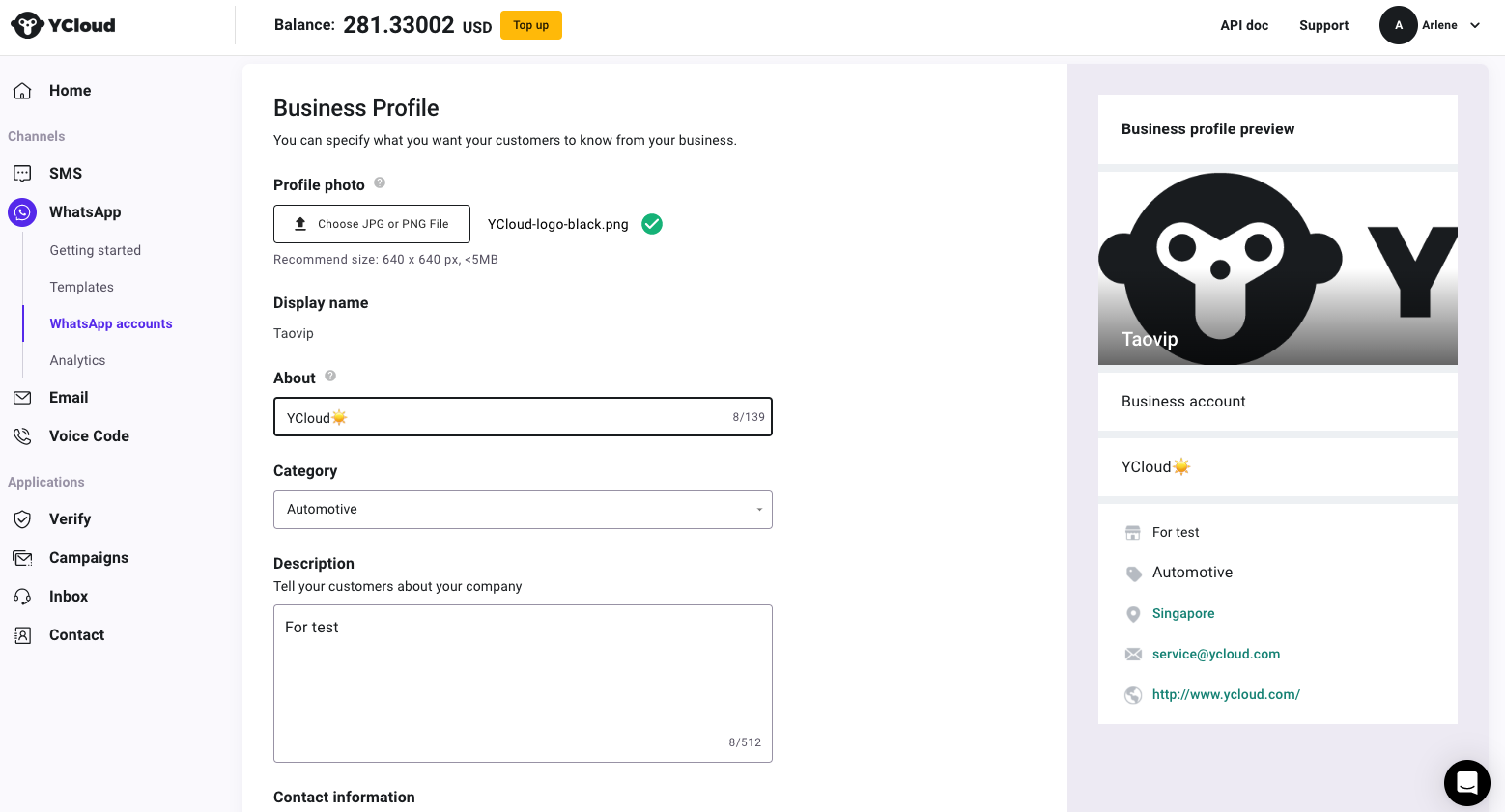Viewport: 1505px width, 812px height.
Task: Click the Contact information heading
Action: [344, 798]
